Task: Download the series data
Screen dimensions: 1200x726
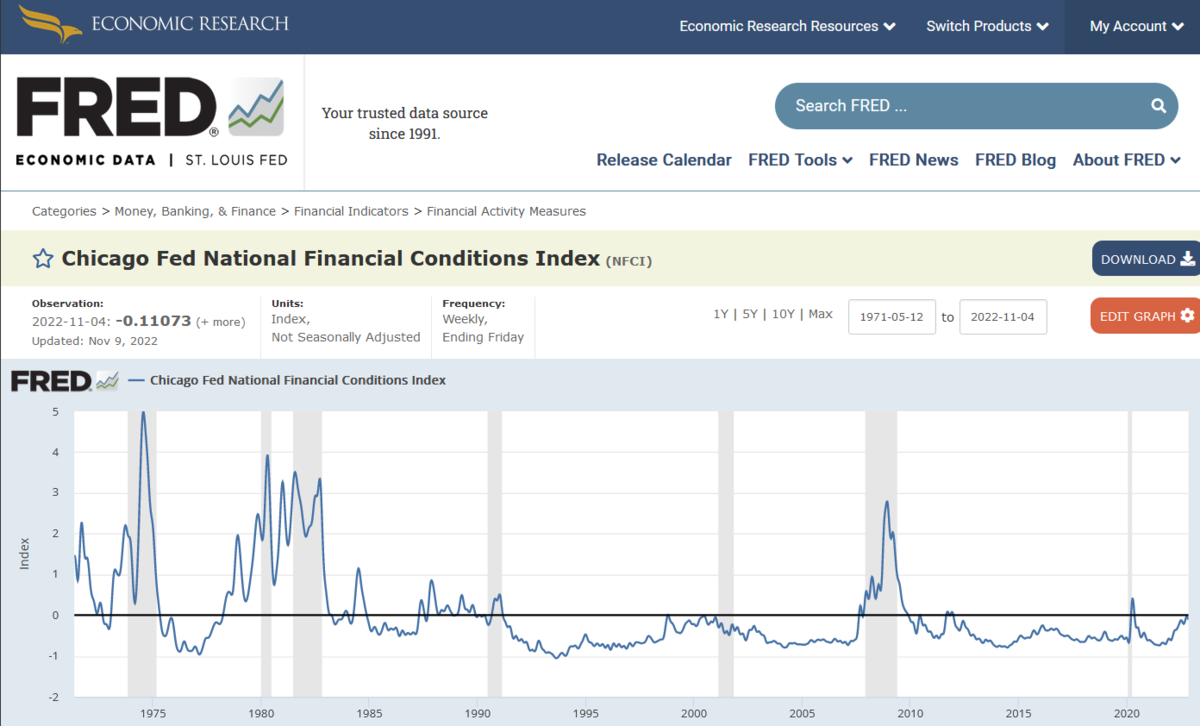Action: click(x=1146, y=259)
